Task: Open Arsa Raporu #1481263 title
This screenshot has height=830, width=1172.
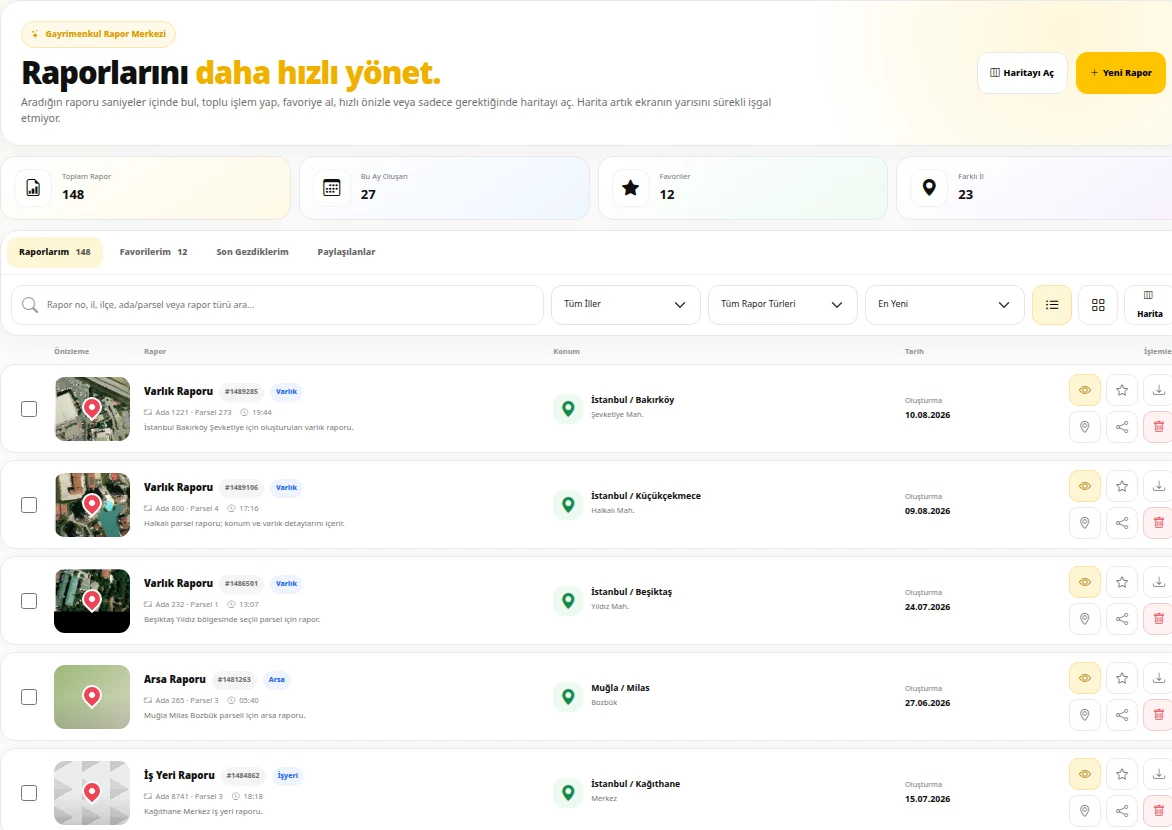Action: coord(175,679)
